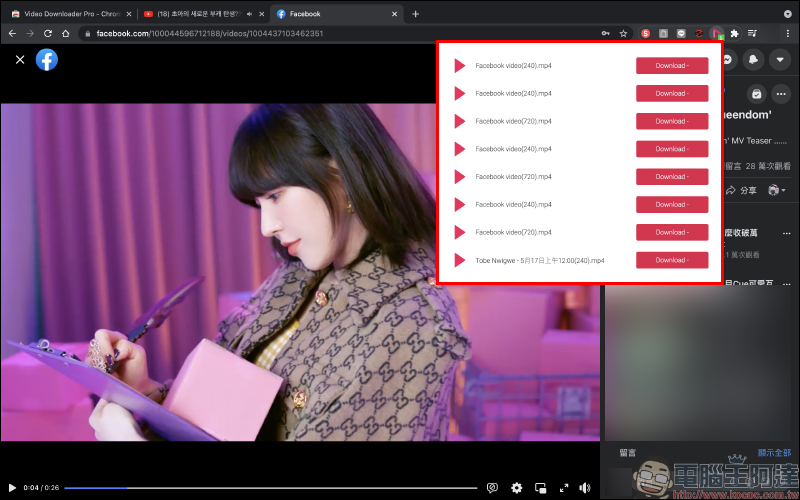Viewport: 800px width, 500px height.
Task: Open the Facebook account dropdown arrow
Action: click(780, 59)
